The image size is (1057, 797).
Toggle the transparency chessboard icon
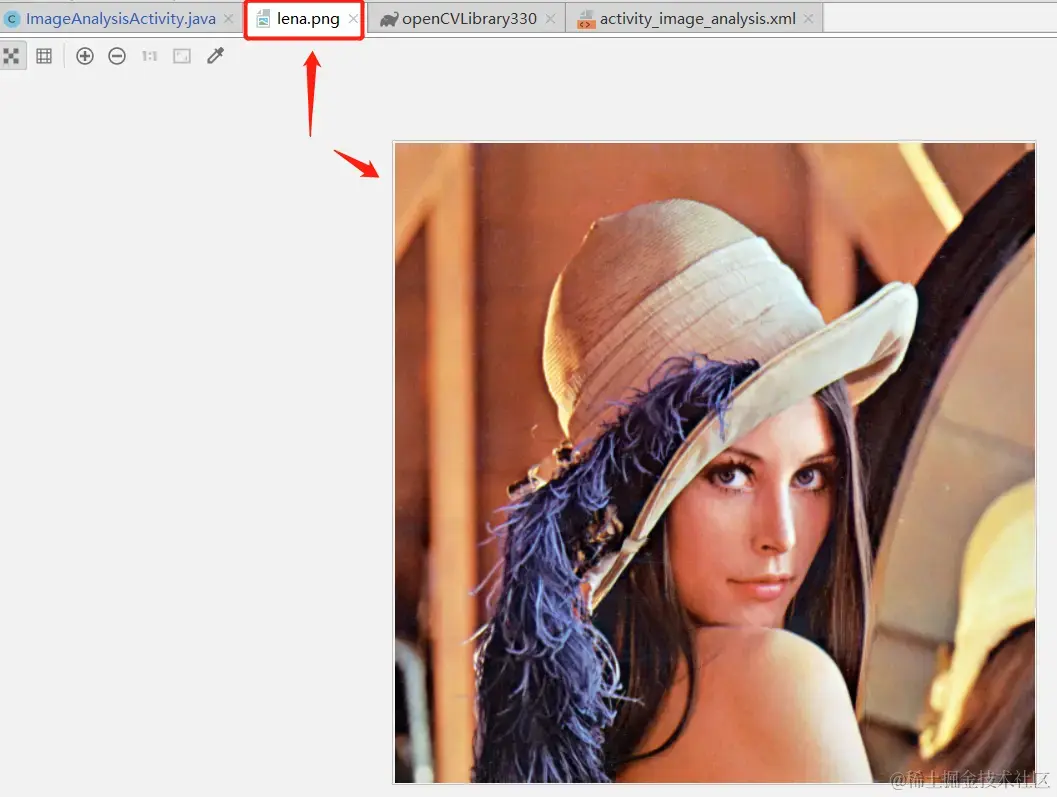tap(11, 56)
